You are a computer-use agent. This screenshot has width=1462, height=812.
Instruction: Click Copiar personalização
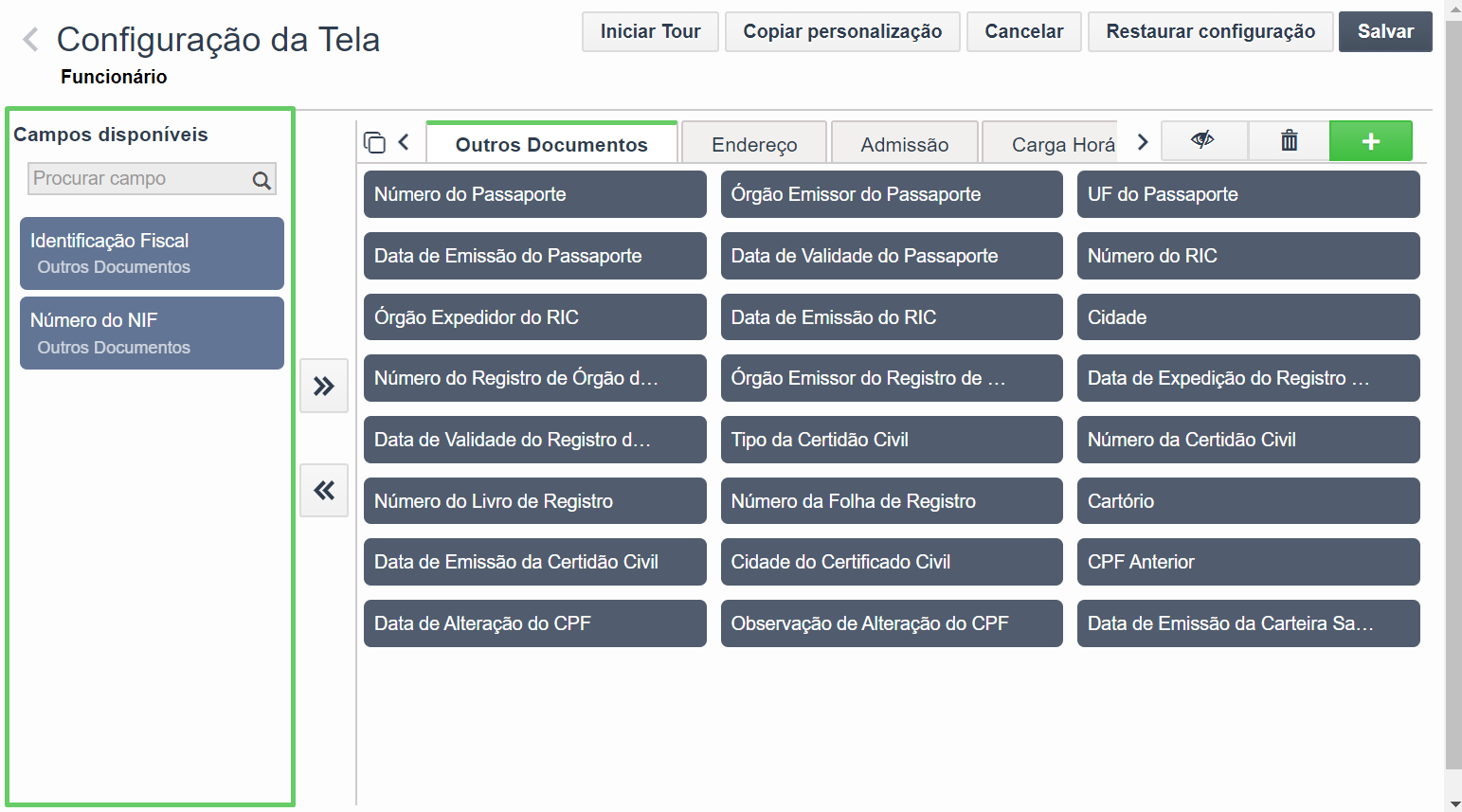[x=842, y=31]
